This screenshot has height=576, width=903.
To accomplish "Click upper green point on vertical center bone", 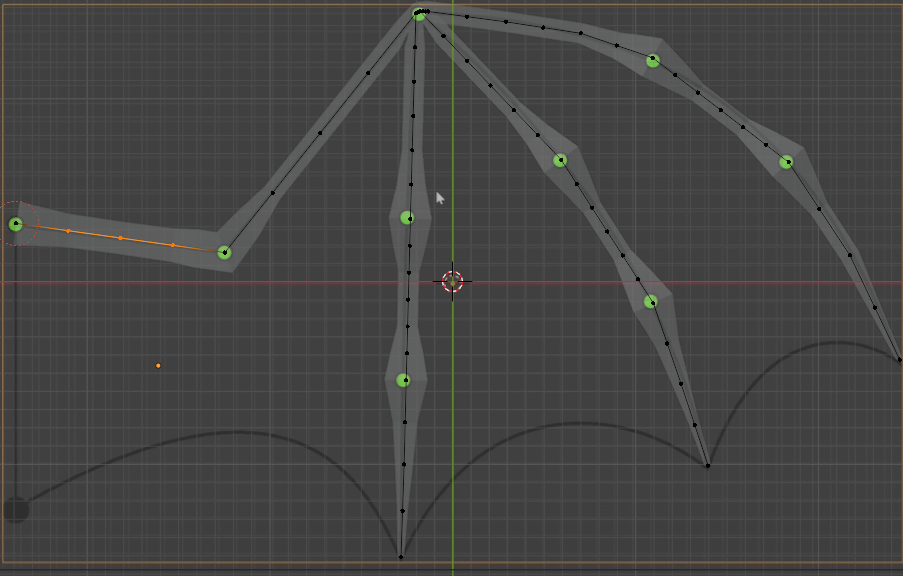I will (407, 218).
